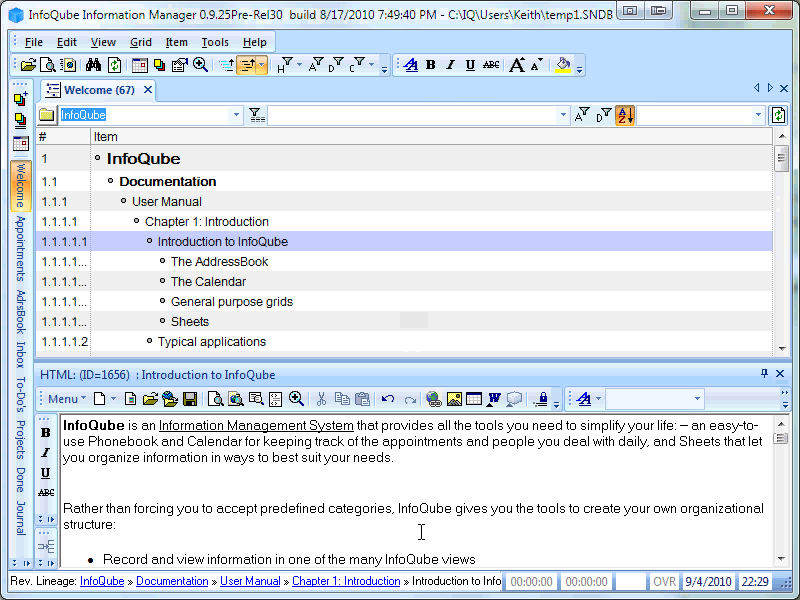Toggle bold in HTML editor side toolbar
The image size is (800, 600).
pos(45,433)
